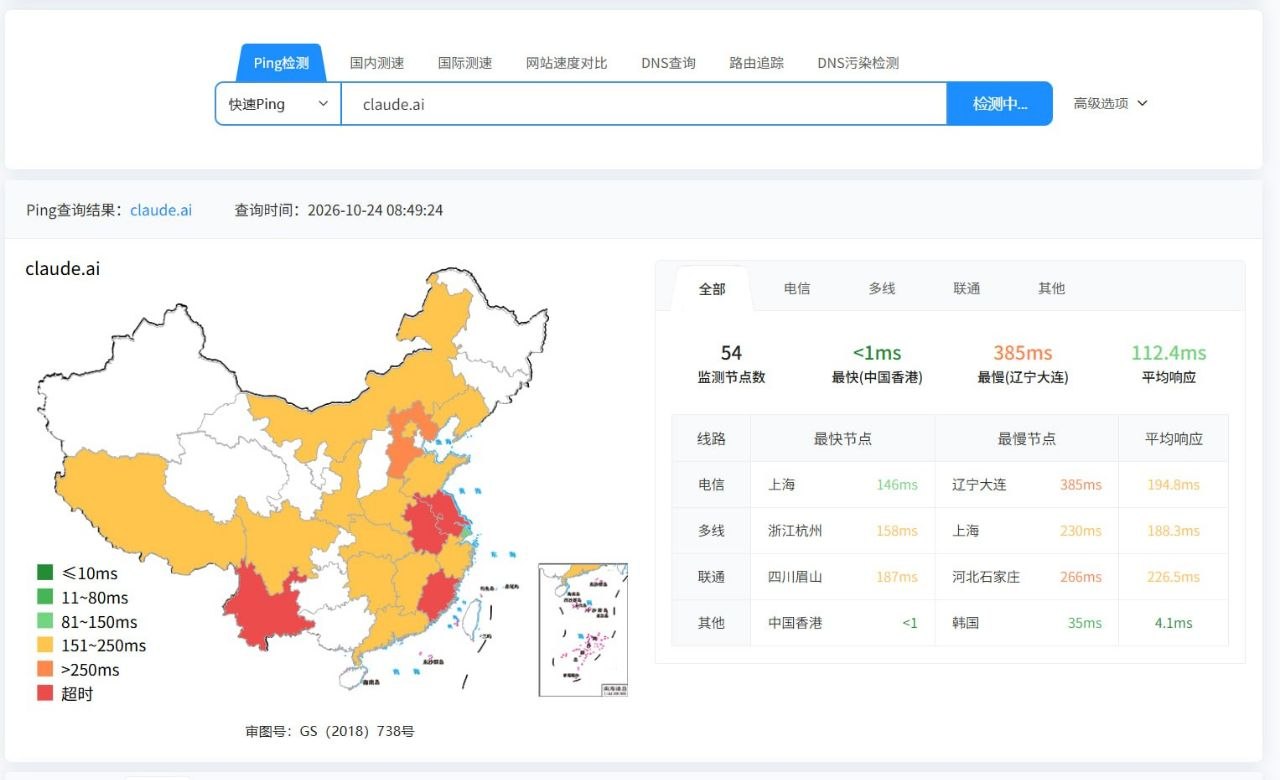
Task: Switch to the 联通 results tab
Action: [967, 288]
